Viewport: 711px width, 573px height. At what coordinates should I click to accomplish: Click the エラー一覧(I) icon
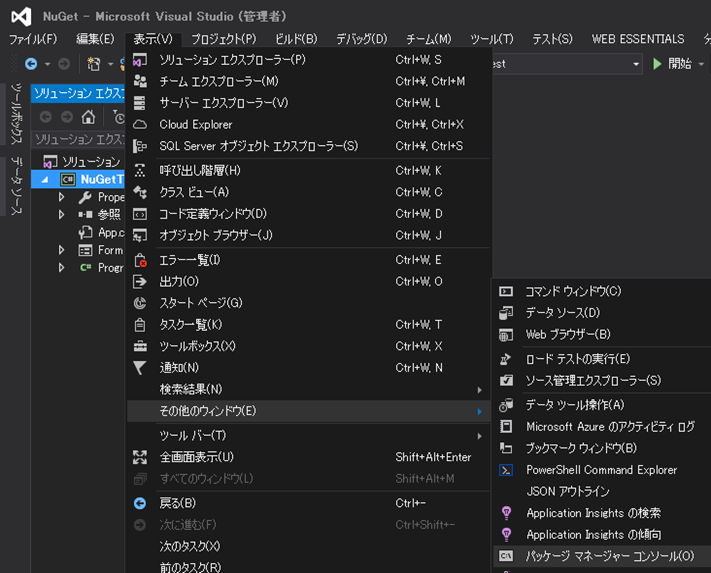click(140, 260)
